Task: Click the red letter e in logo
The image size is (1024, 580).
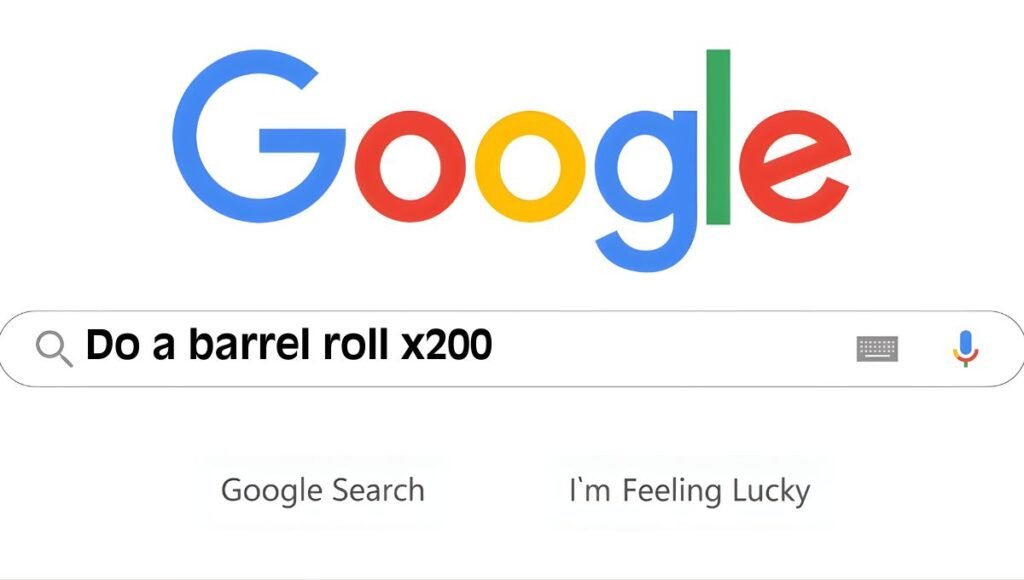Action: point(795,167)
